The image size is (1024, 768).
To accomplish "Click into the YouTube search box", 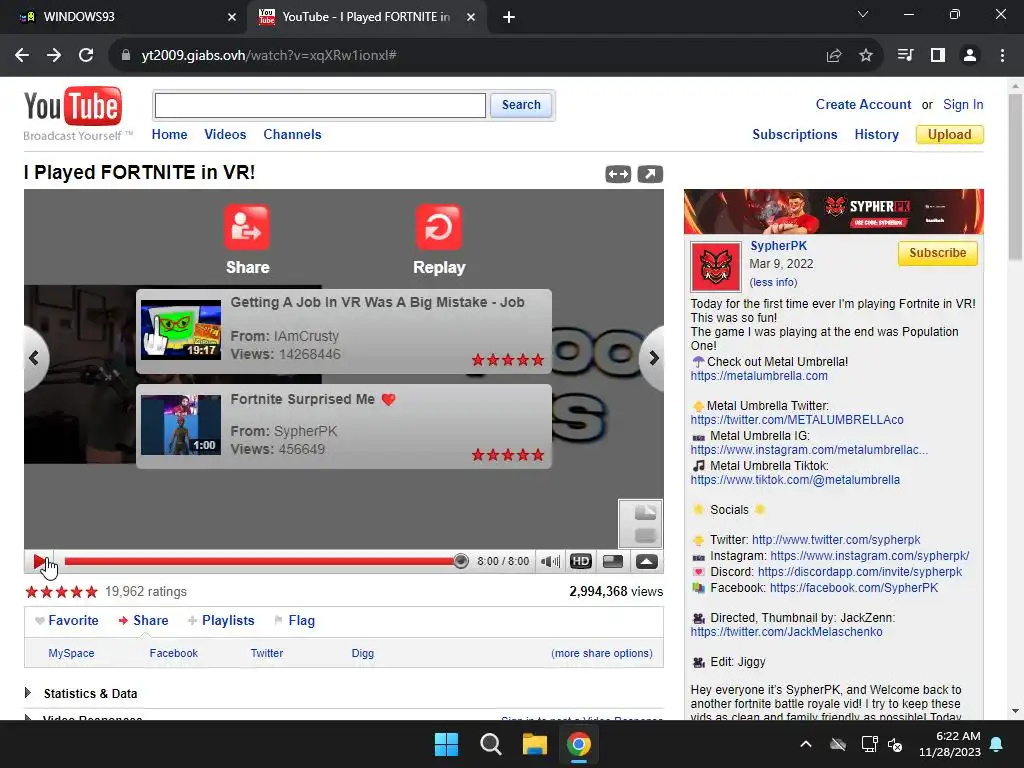I will coord(320,105).
